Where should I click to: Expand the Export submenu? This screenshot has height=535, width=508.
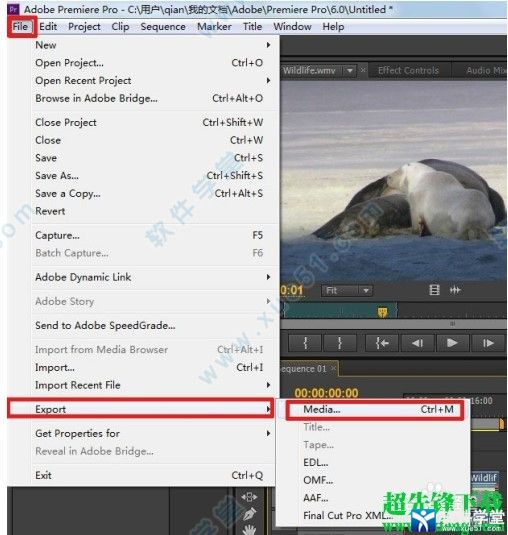141,409
